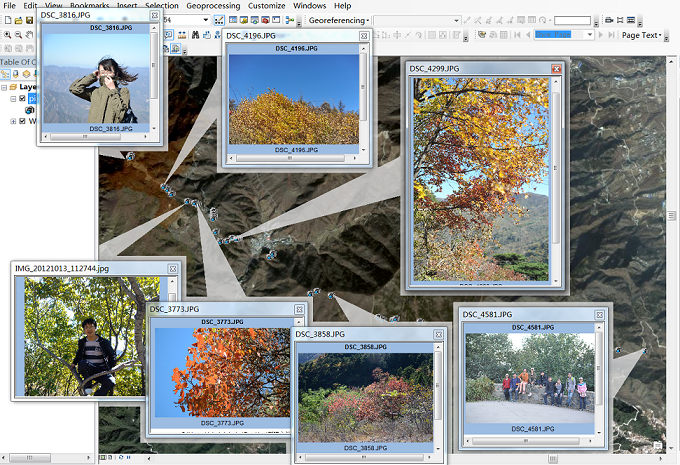Screen dimensions: 680x465
Task: Create a new map document
Action: tap(8, 20)
